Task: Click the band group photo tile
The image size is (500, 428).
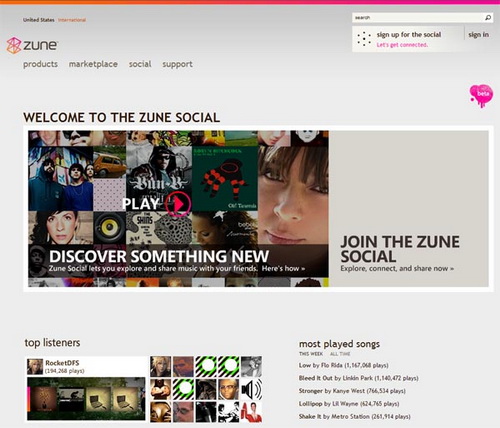Action: (61, 178)
